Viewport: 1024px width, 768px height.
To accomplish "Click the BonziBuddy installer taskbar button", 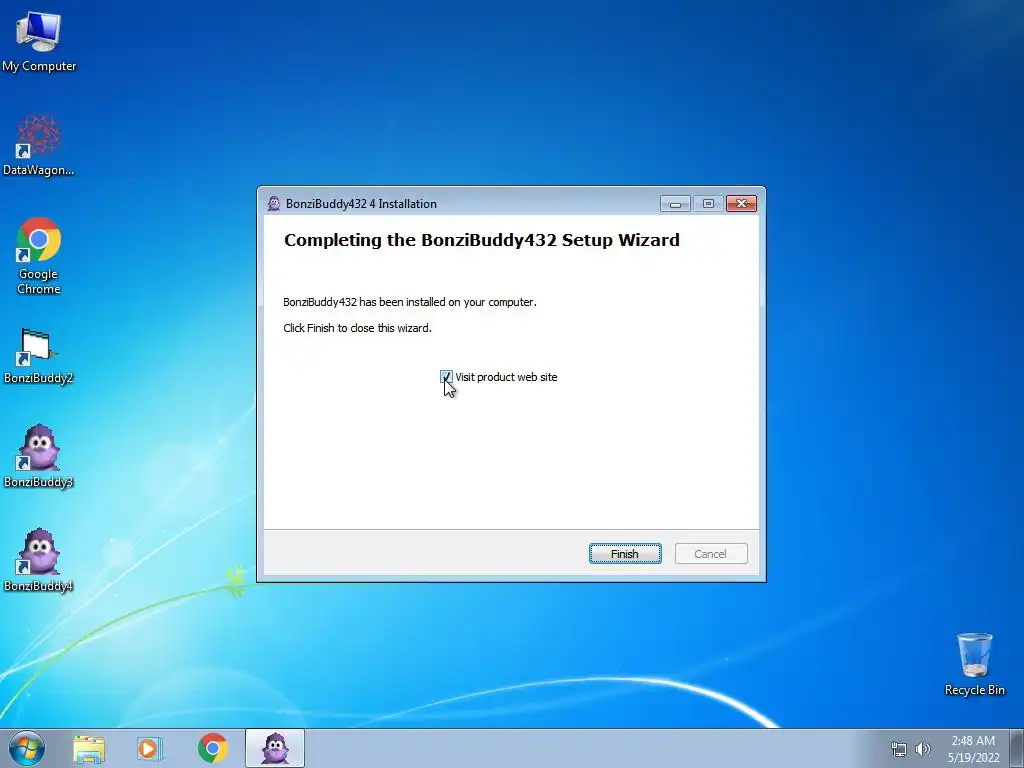I will click(275, 748).
